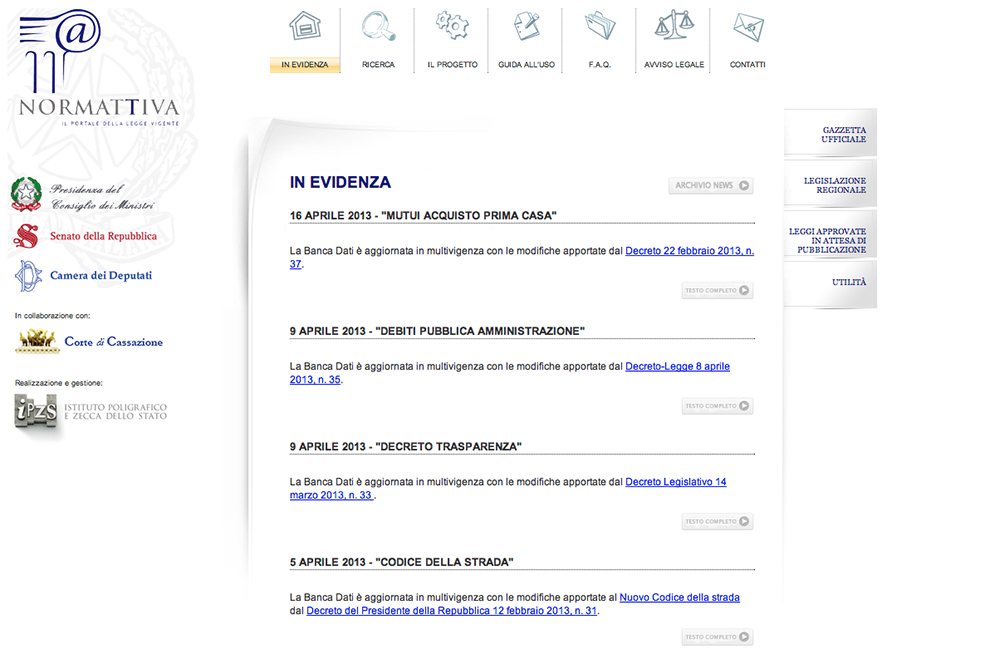Go to the Contatti menu label
The image size is (1000, 669).
point(747,64)
